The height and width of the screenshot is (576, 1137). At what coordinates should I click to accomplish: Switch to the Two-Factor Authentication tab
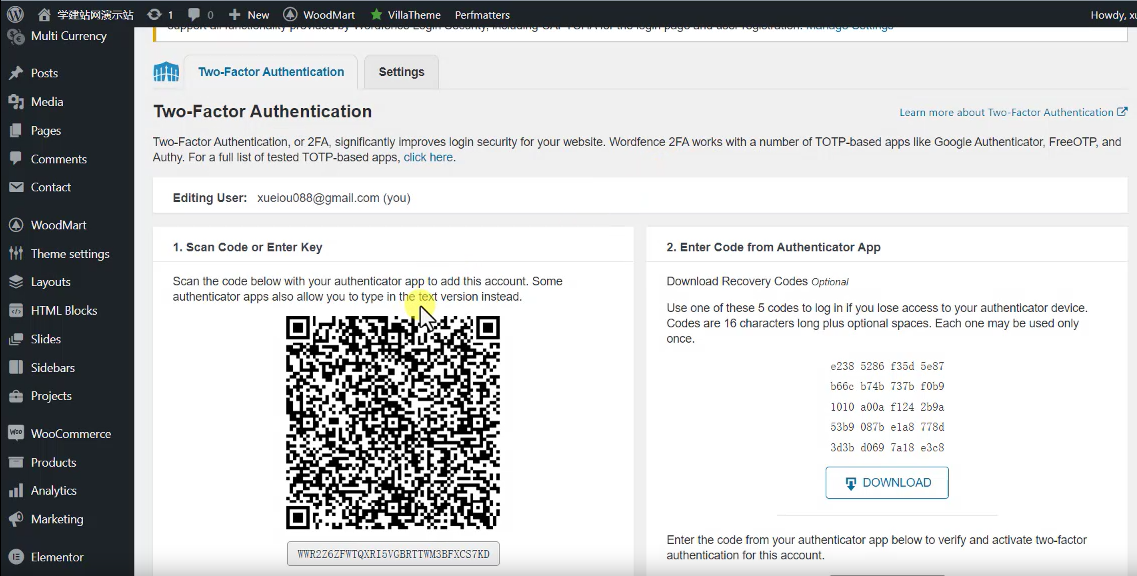270,72
